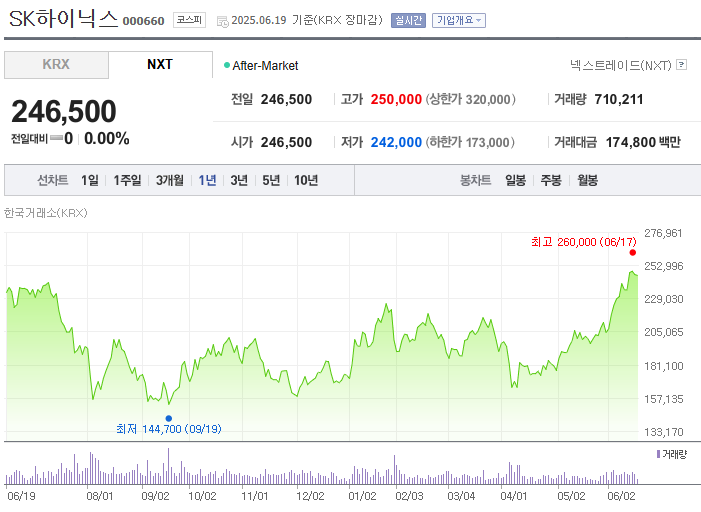The height and width of the screenshot is (512, 701).
Task: Click the 코스피 market badge
Action: pos(189,20)
